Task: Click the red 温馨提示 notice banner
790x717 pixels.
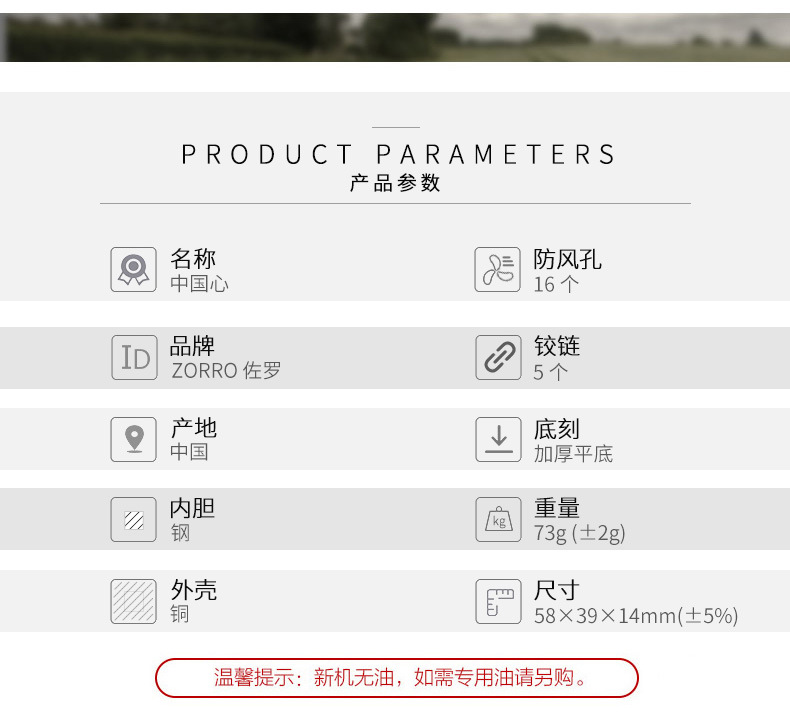Action: coord(396,677)
